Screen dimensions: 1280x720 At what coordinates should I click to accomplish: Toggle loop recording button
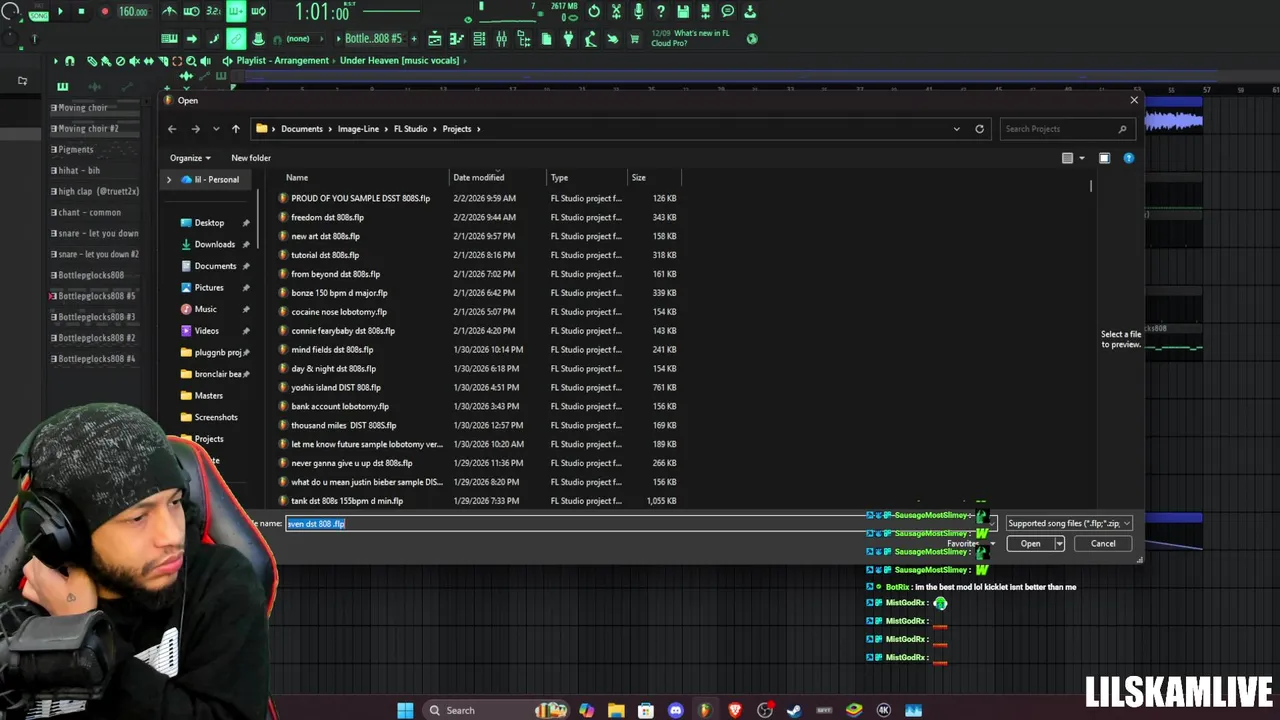point(258,12)
